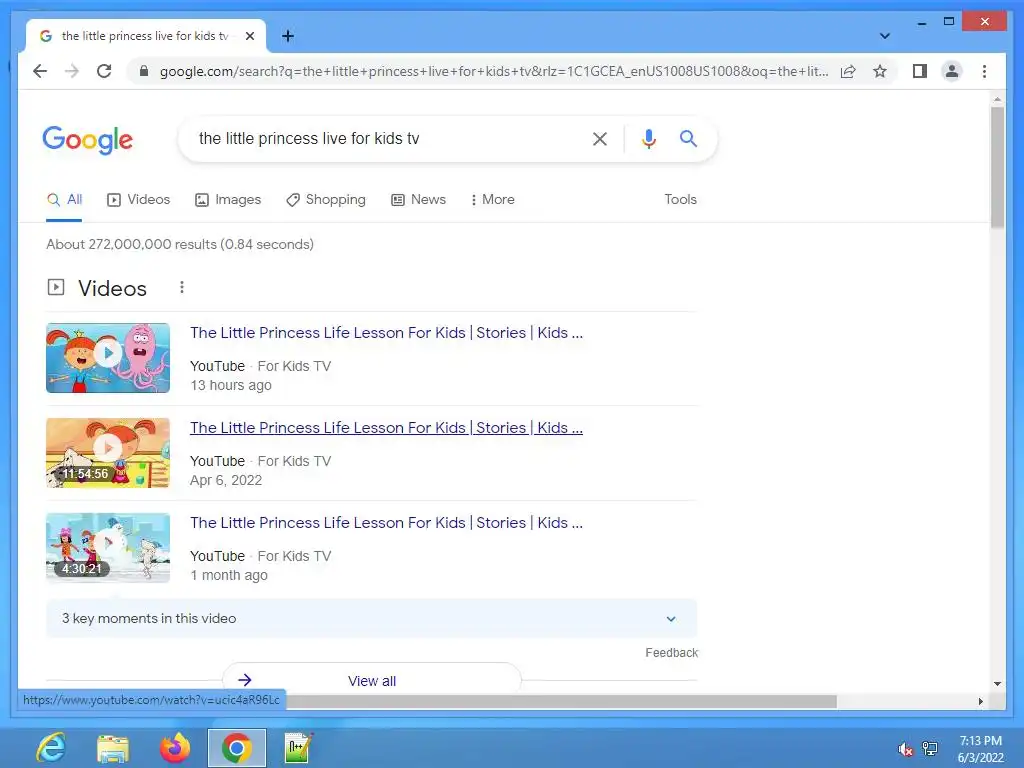Click the result count text 'About 272,000,000 results'

[x=131, y=244]
